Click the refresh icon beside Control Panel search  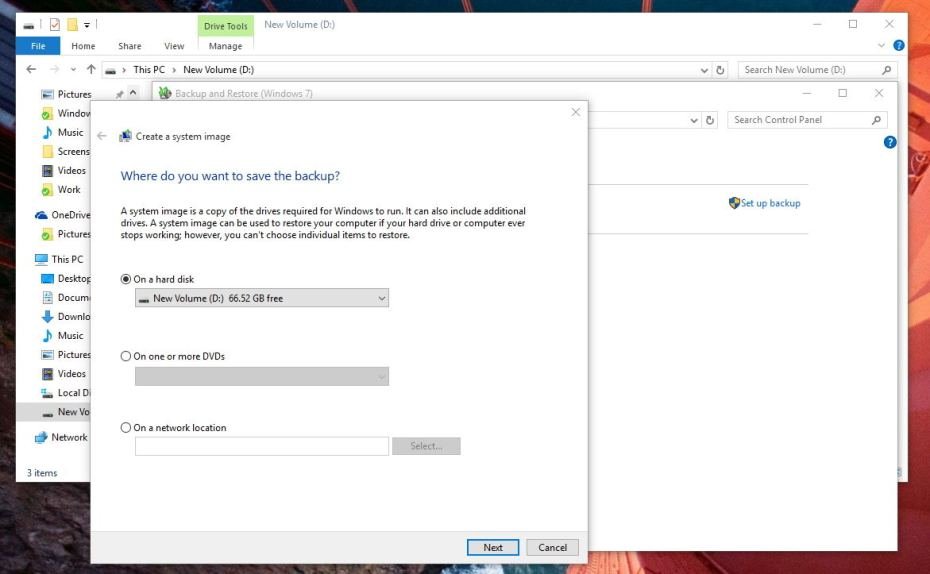(x=710, y=120)
